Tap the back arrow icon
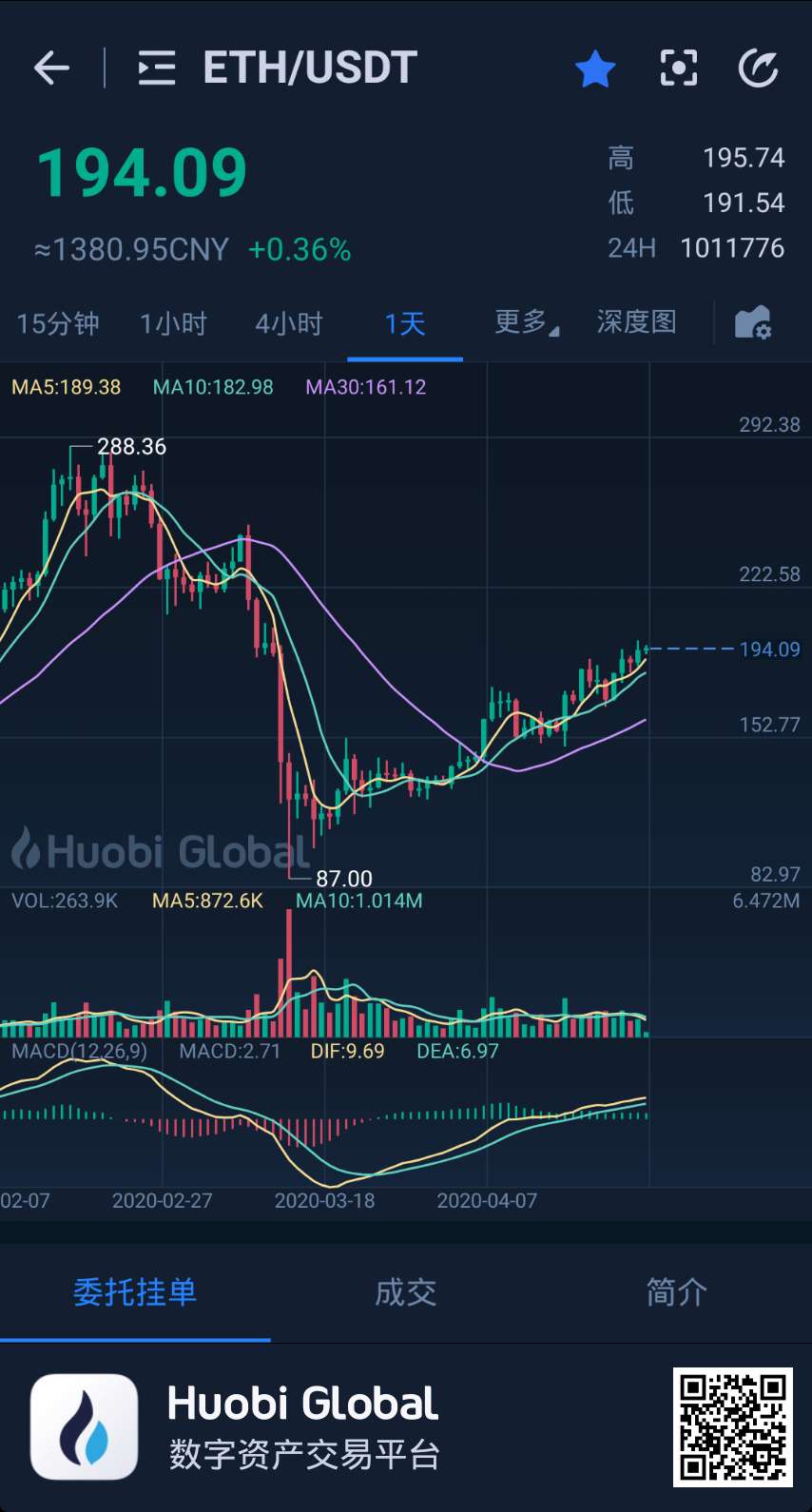 pyautogui.click(x=51, y=68)
